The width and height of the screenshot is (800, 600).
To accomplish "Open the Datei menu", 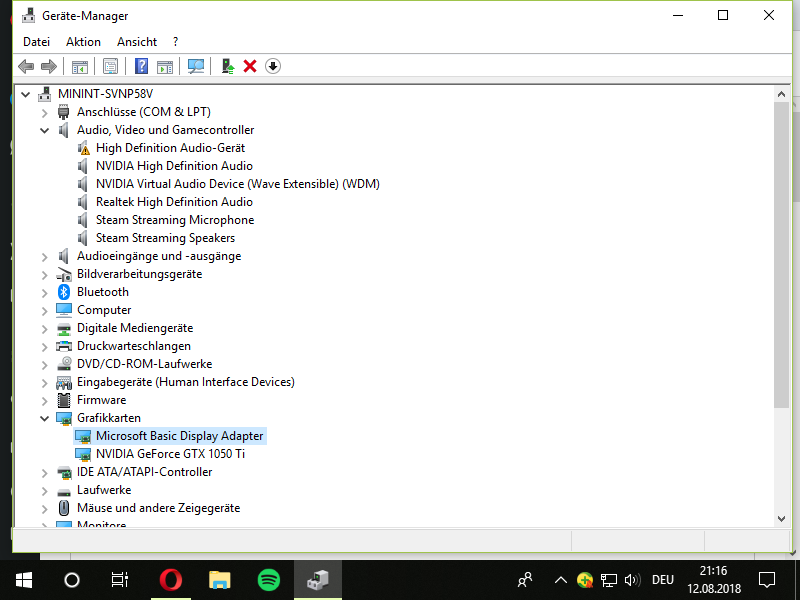I will [x=36, y=42].
